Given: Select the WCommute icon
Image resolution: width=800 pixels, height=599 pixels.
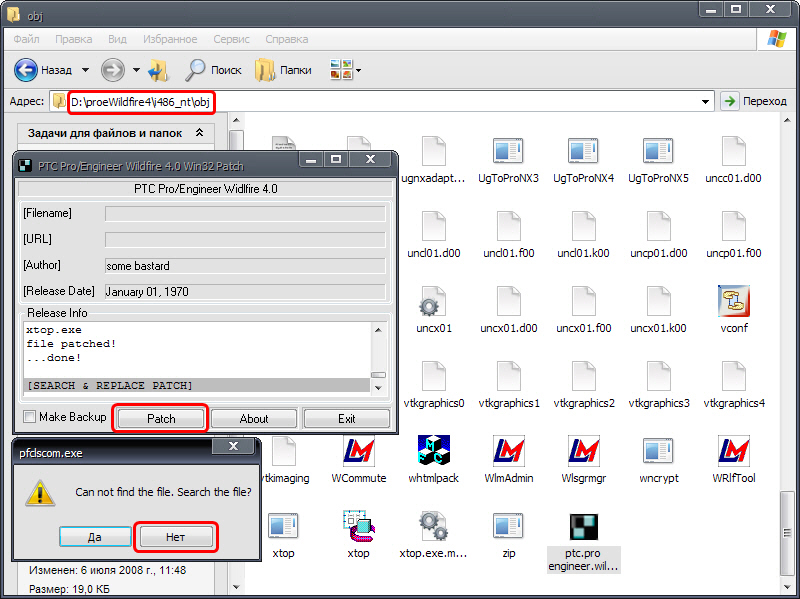Looking at the screenshot, I should [359, 451].
